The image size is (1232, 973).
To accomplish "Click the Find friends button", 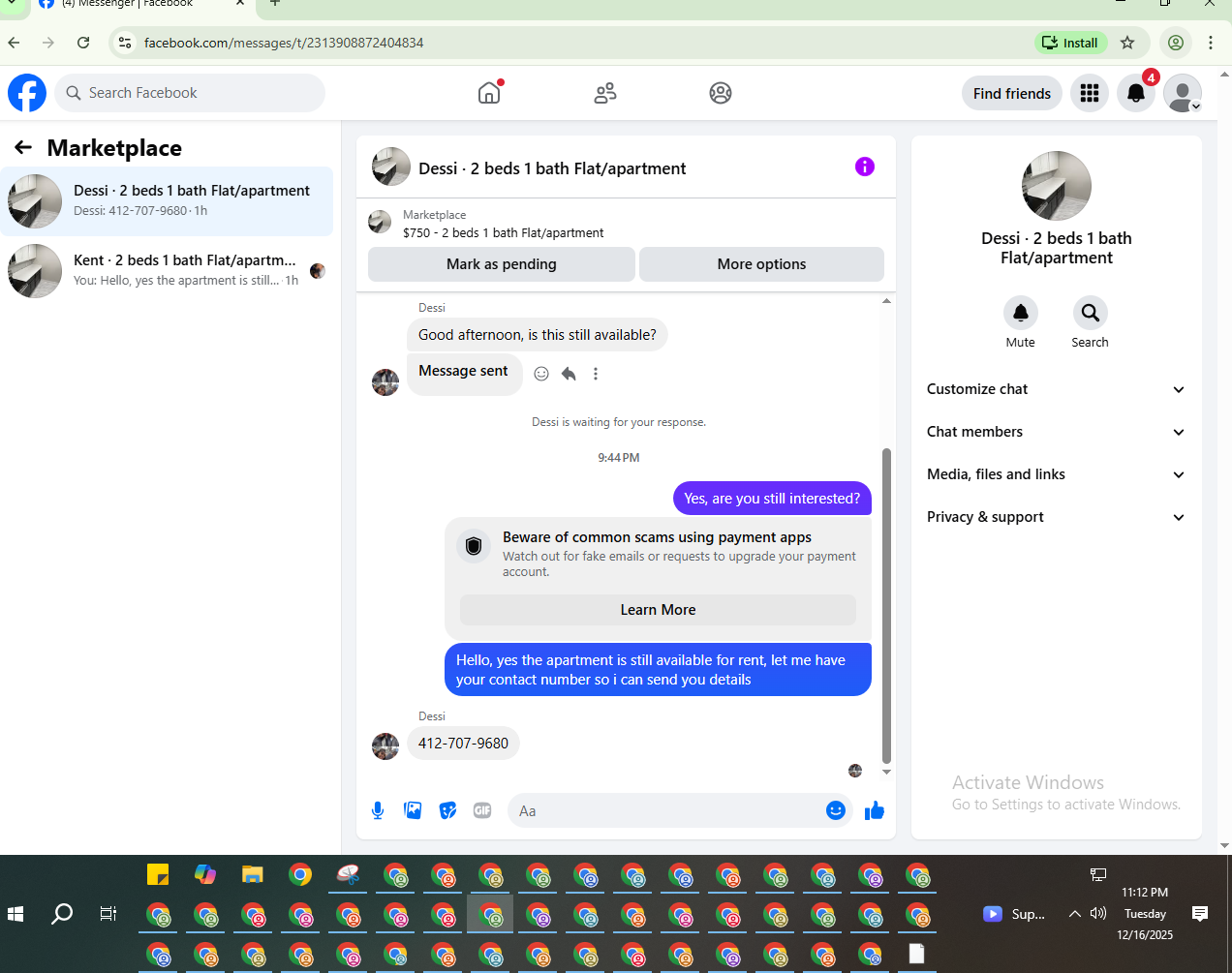I will click(1012, 93).
